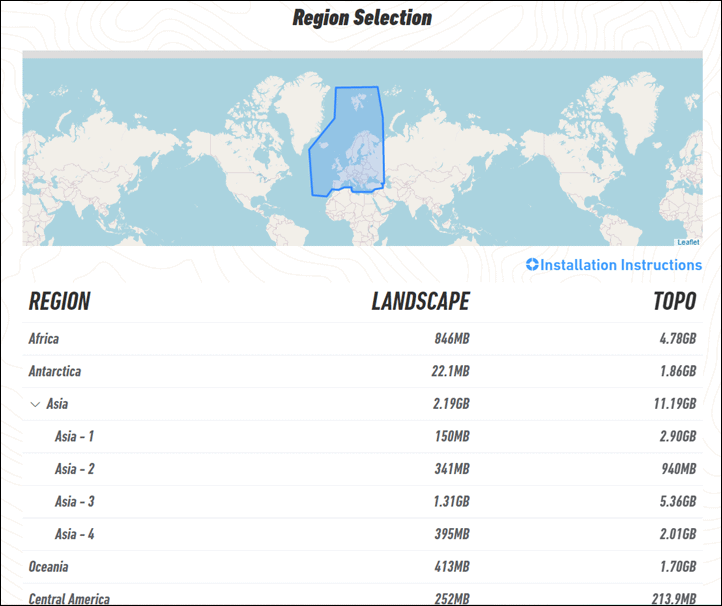Image resolution: width=722 pixels, height=606 pixels.
Task: Click the TOPO column header
Action: click(x=675, y=302)
